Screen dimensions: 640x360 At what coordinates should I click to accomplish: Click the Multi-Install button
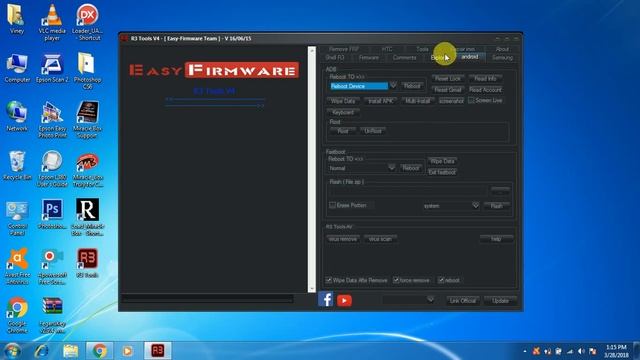[418, 101]
